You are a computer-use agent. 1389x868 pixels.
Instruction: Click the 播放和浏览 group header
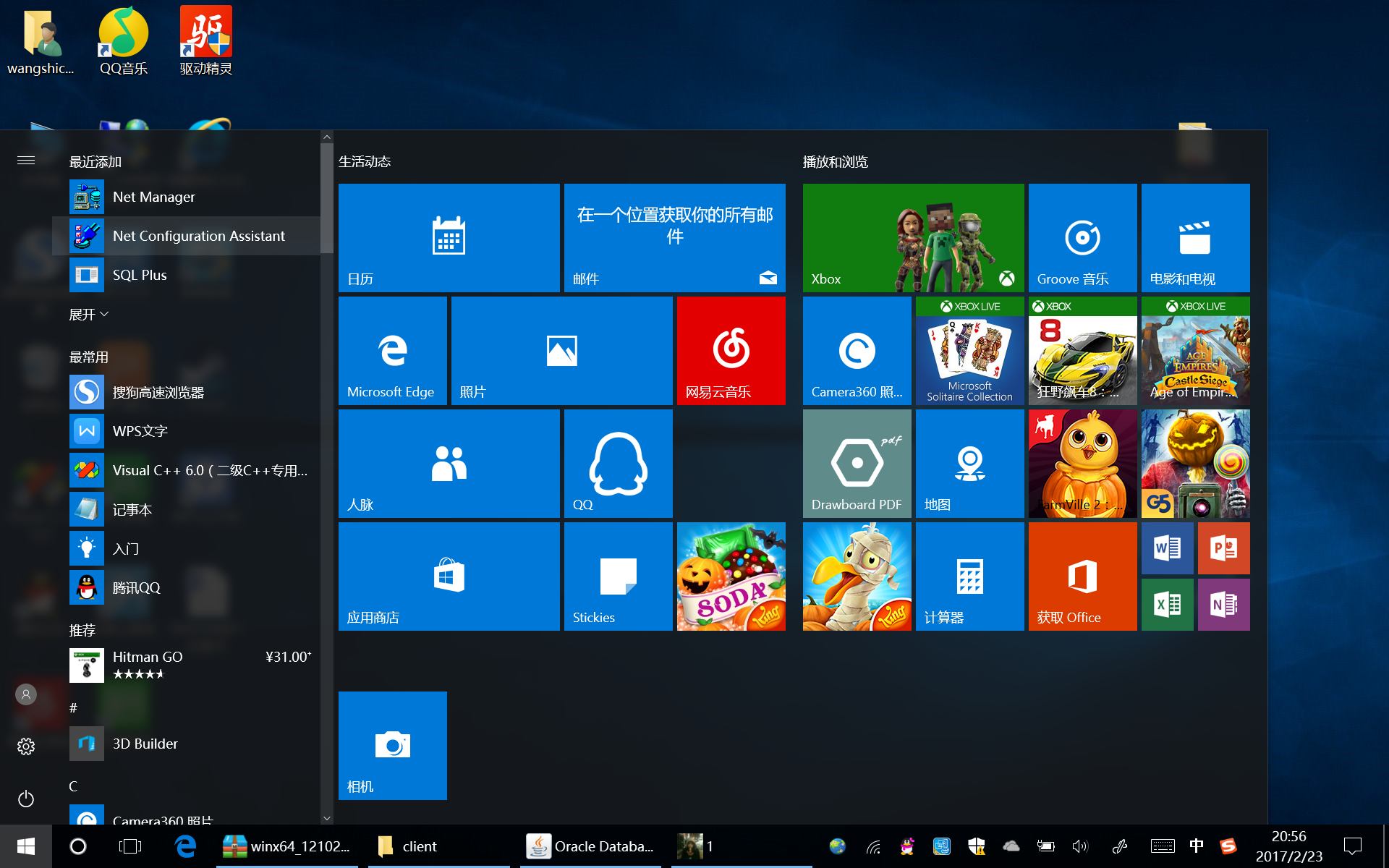click(x=835, y=161)
